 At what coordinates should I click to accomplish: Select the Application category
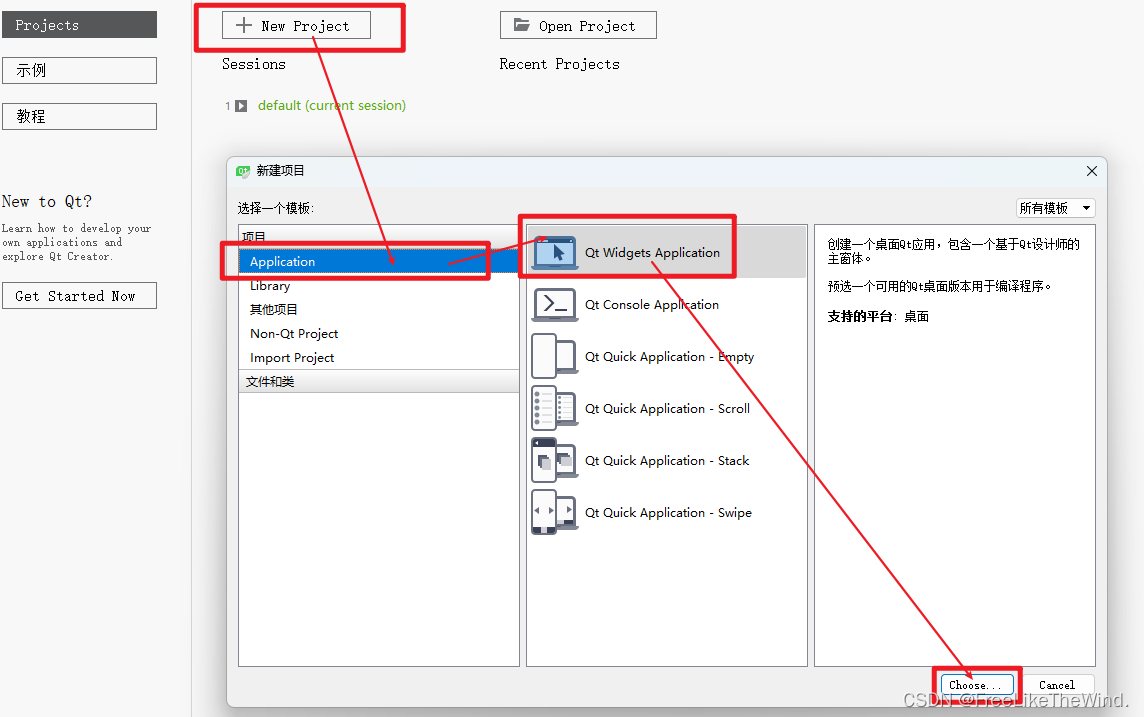(379, 261)
